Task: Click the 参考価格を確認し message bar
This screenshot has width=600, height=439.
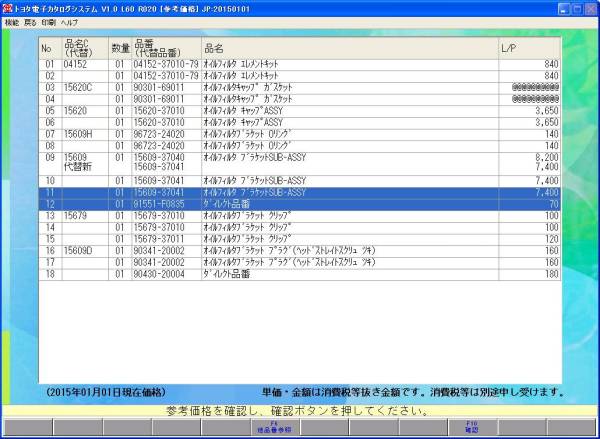Action: tap(300, 411)
